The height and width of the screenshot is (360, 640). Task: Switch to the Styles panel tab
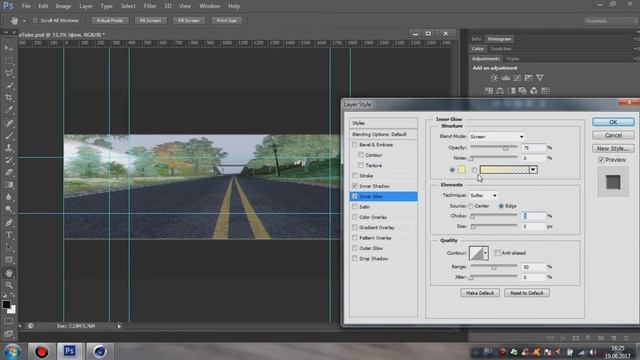513,59
